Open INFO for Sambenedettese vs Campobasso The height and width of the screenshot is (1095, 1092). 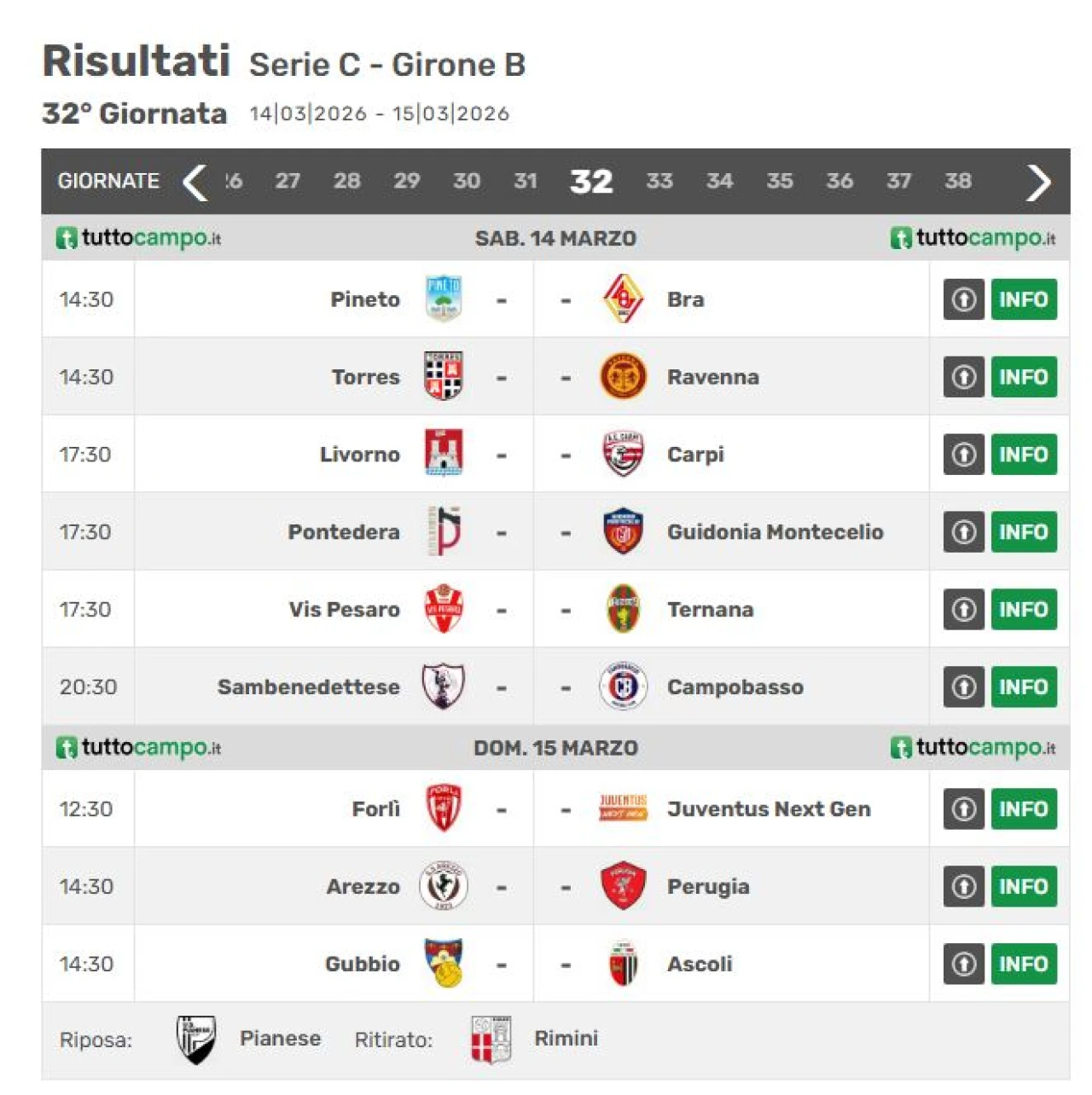tap(1024, 687)
